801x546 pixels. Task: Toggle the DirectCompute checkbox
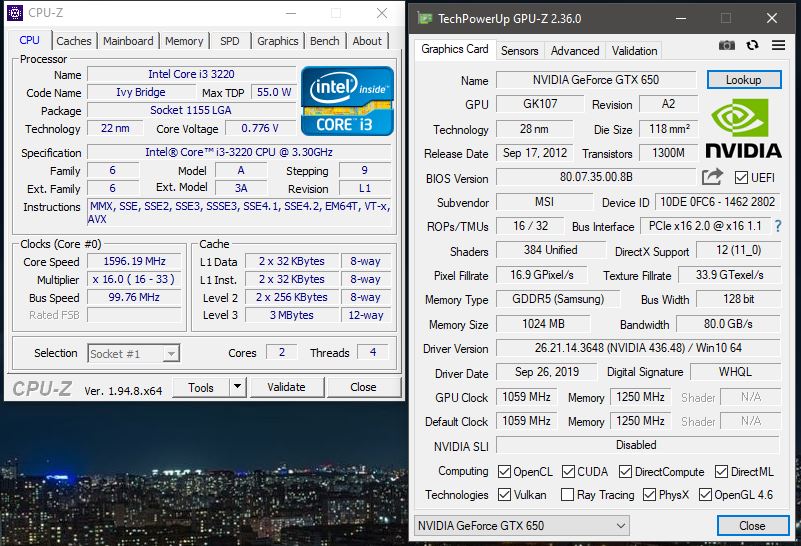pyautogui.click(x=625, y=471)
